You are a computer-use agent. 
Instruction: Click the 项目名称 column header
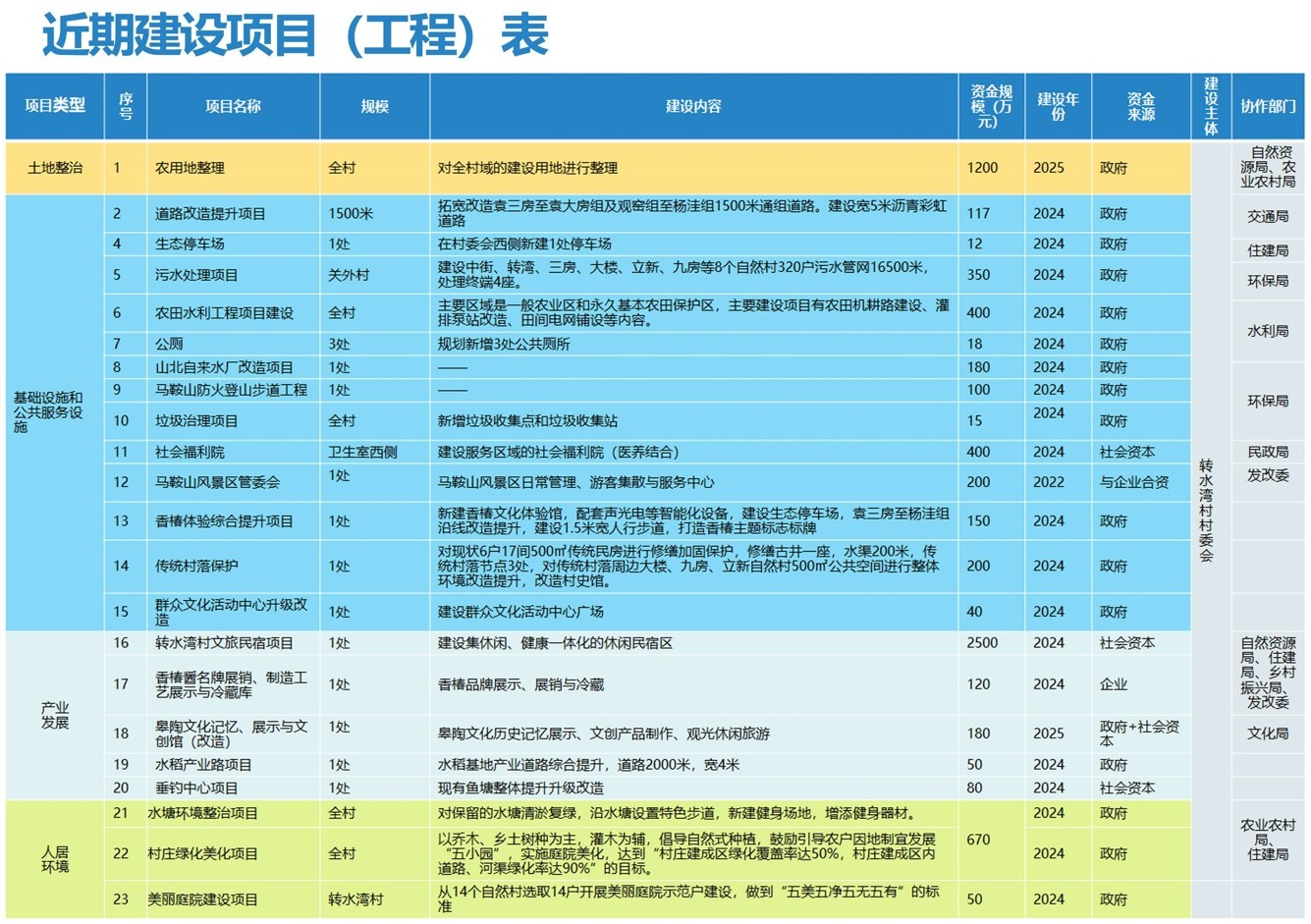tap(233, 106)
